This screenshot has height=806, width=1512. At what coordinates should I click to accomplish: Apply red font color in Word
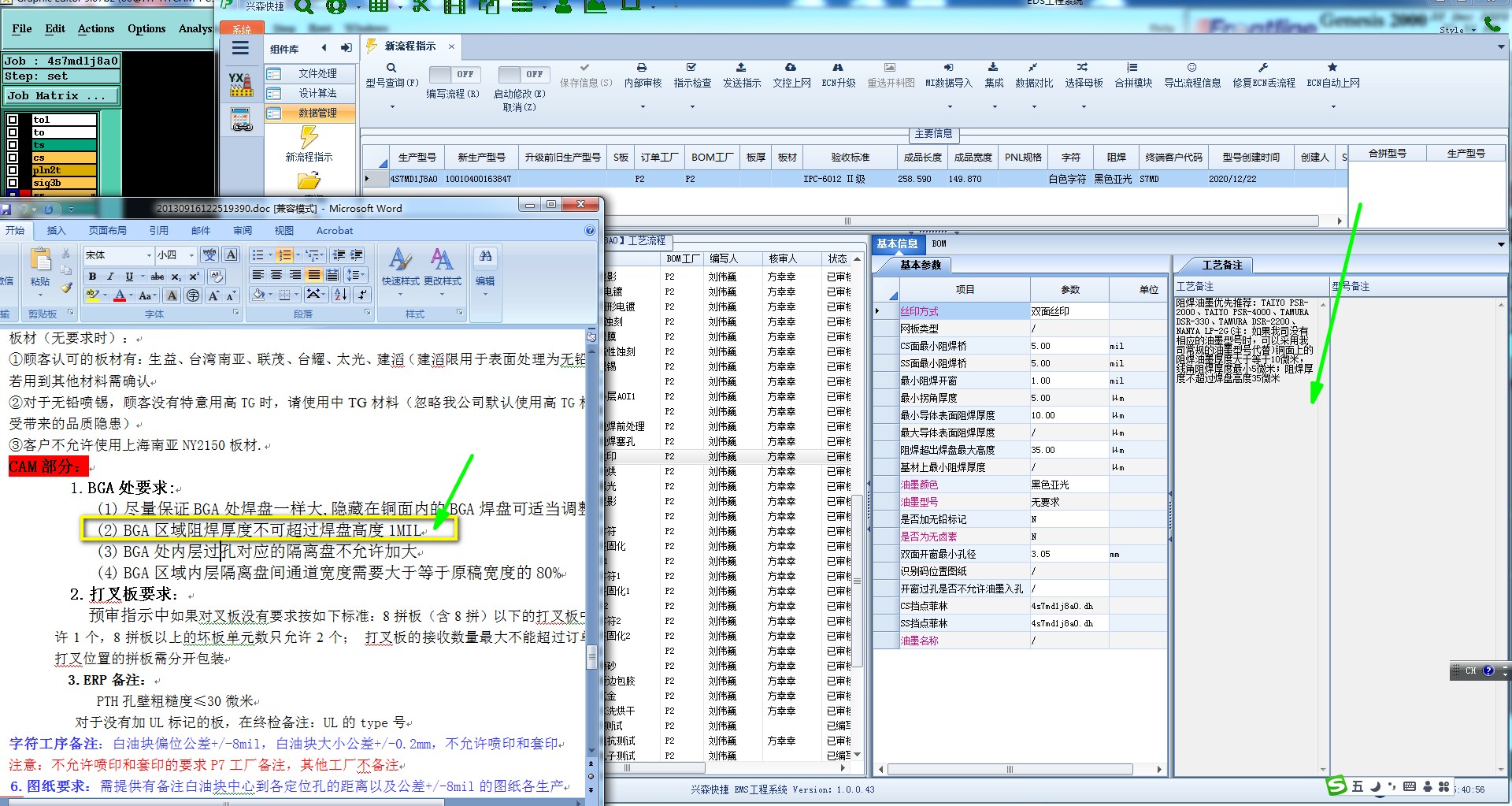(x=119, y=296)
